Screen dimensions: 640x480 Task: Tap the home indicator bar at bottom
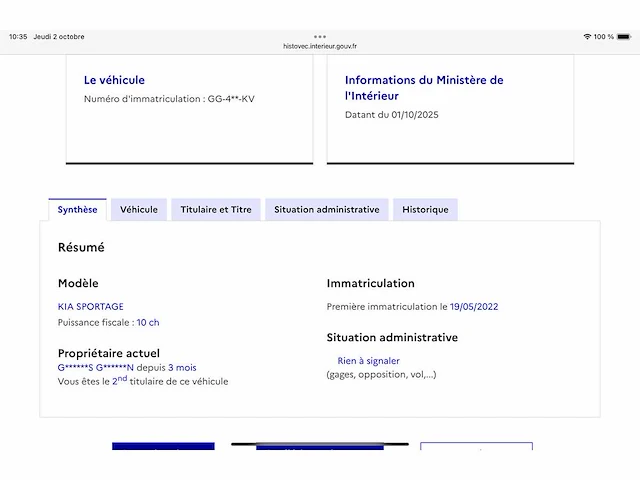tap(320, 444)
